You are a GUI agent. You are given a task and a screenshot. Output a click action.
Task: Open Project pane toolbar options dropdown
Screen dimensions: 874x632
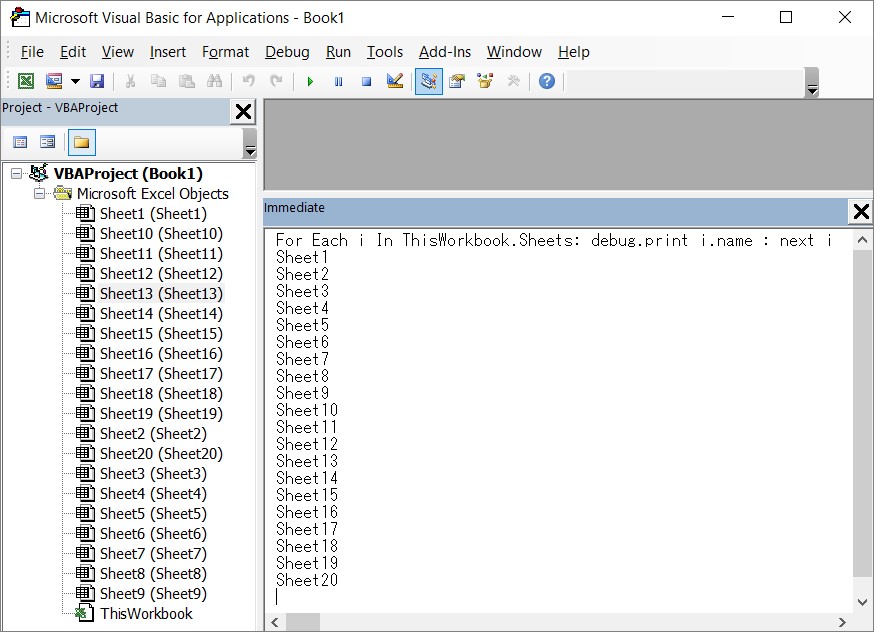pyautogui.click(x=250, y=143)
